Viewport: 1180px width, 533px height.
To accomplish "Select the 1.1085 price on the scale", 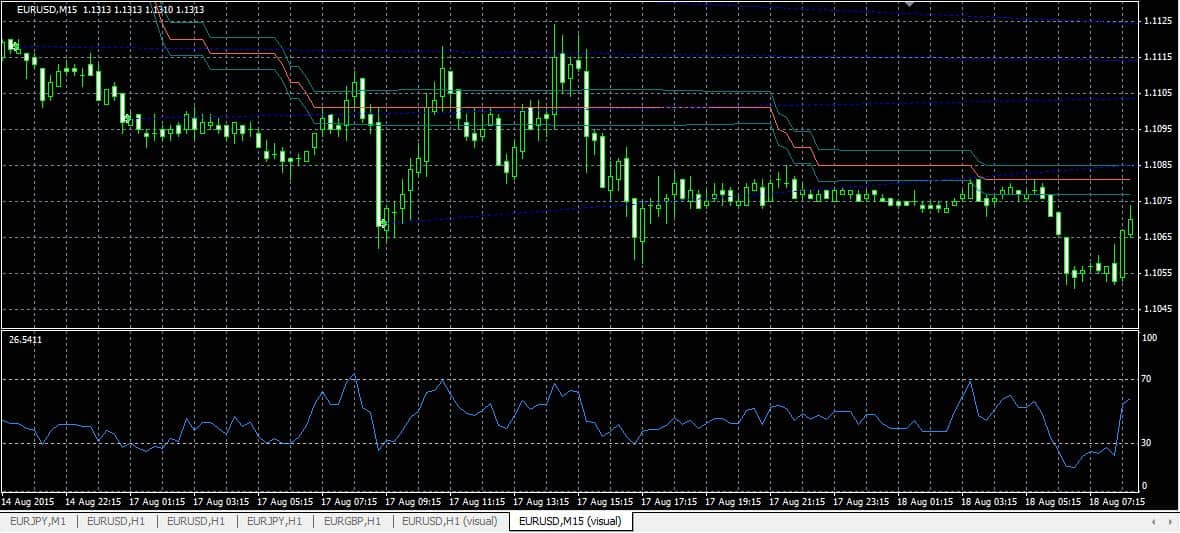I will point(1158,165).
